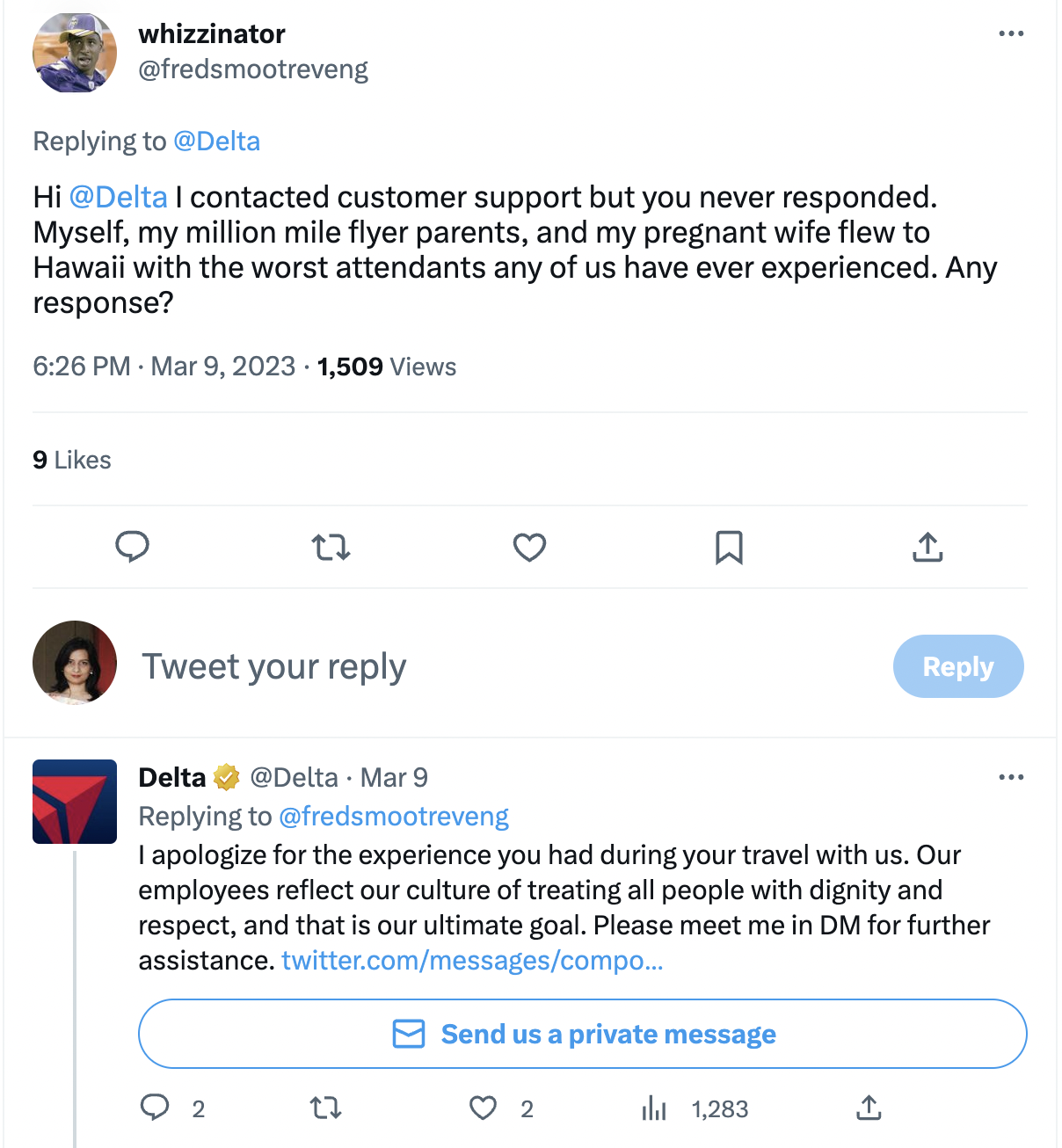Share whizzinator's tweet
Image resolution: width=1062 pixels, height=1148 pixels.
click(x=927, y=547)
